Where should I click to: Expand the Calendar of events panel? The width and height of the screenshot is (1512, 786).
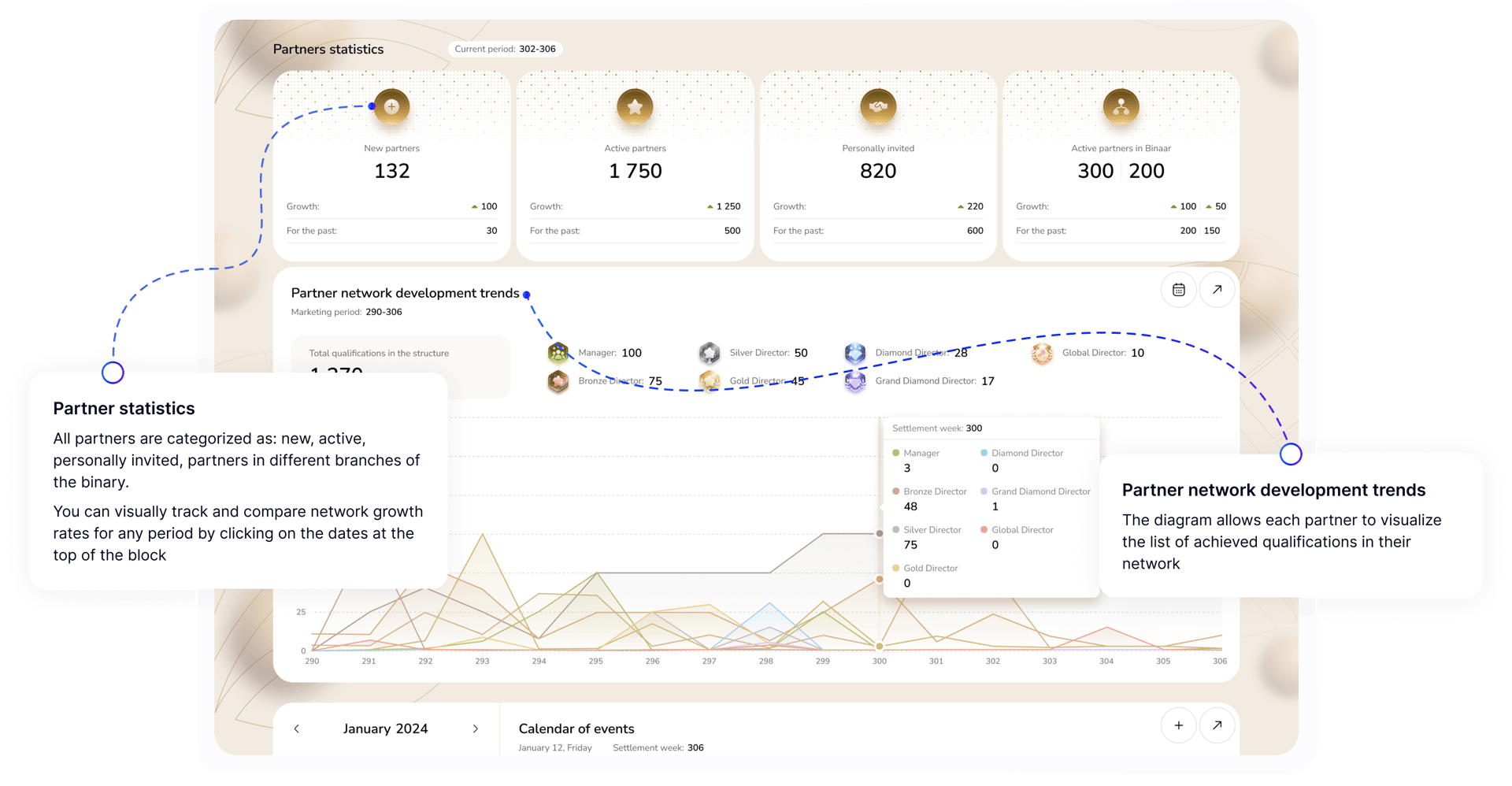[x=1217, y=725]
